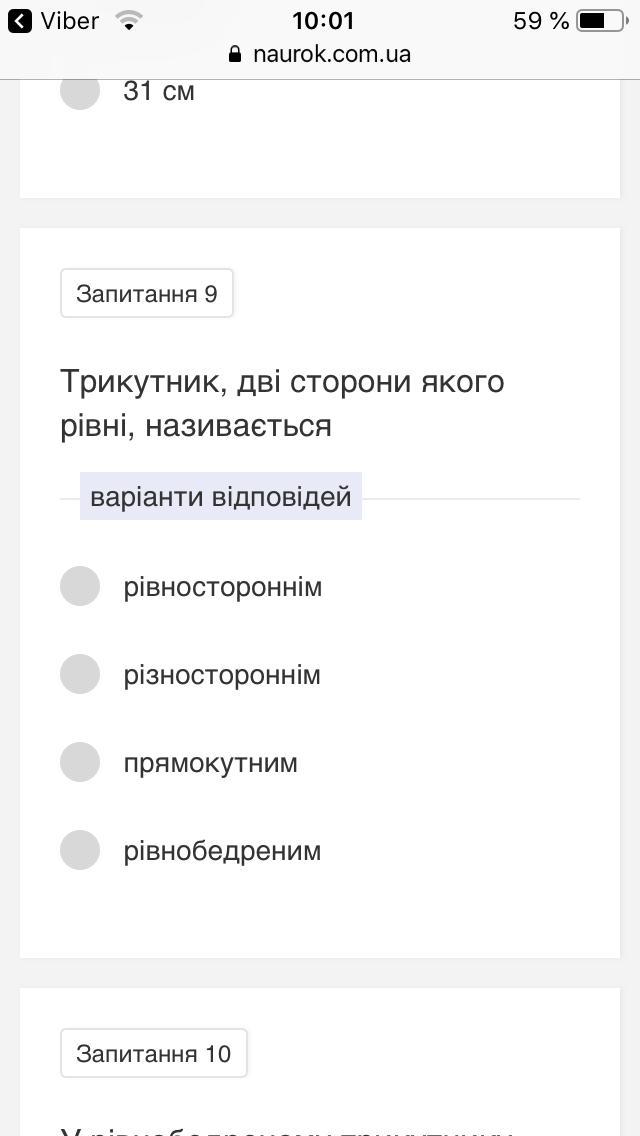Select the 31 см radio button
The width and height of the screenshot is (640, 1136).
point(80,91)
